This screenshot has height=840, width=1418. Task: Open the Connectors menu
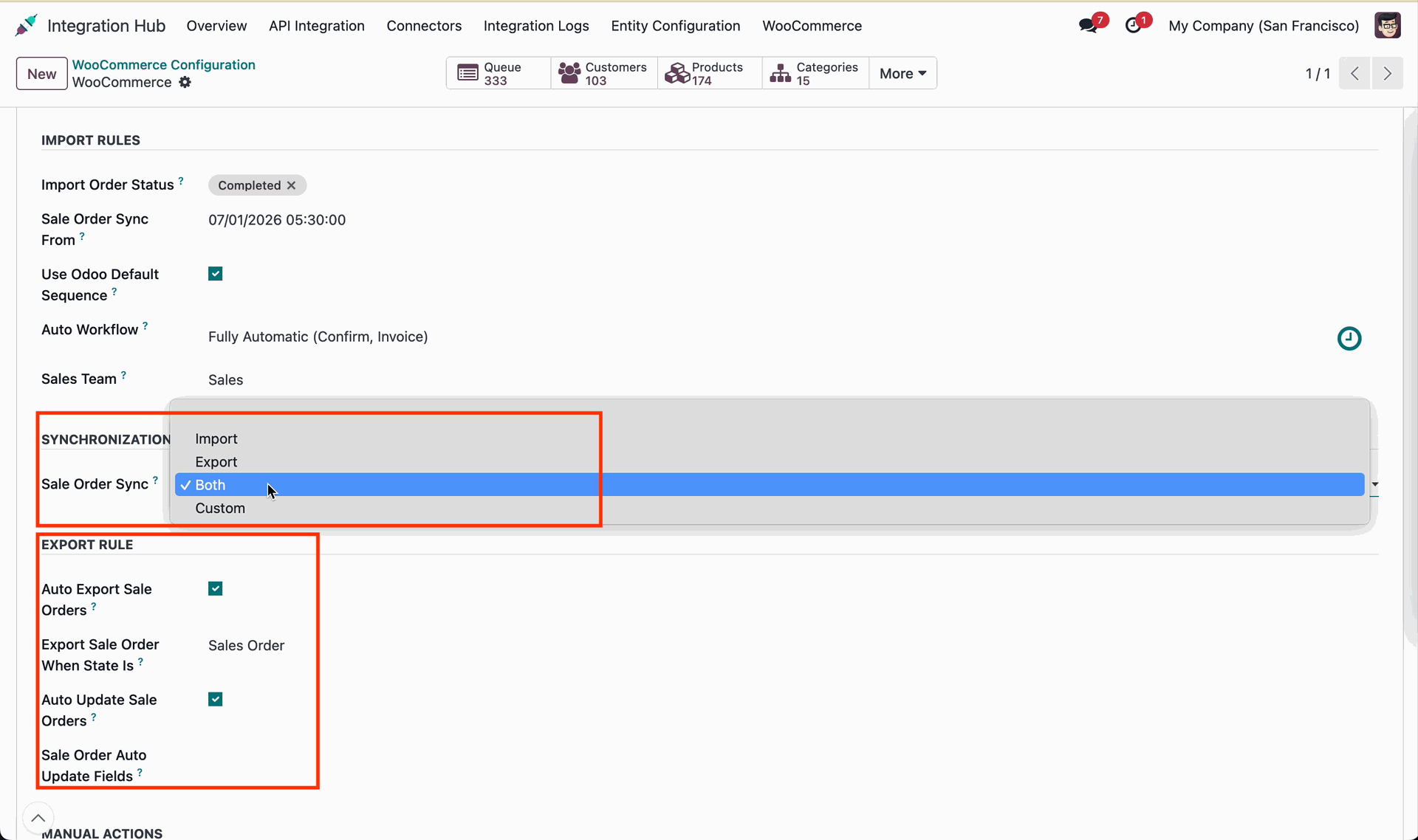pyautogui.click(x=424, y=25)
